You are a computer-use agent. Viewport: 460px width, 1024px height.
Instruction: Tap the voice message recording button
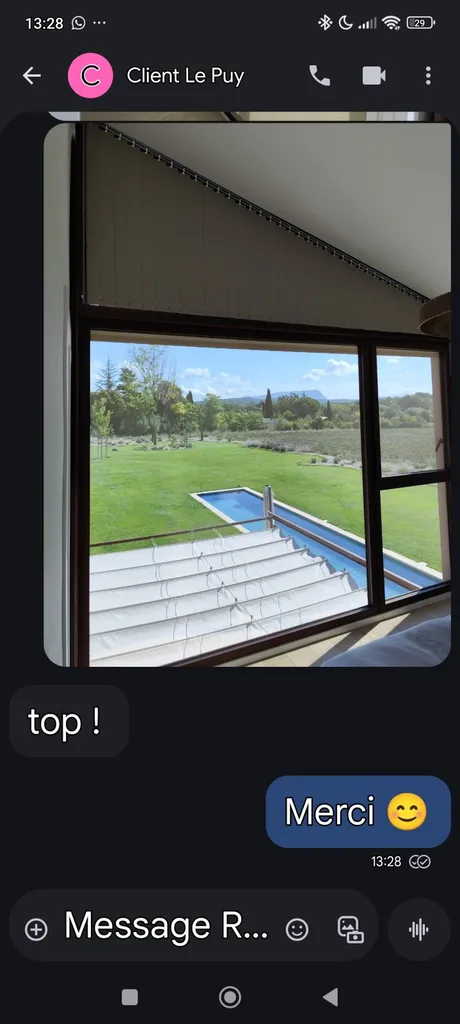tap(419, 929)
